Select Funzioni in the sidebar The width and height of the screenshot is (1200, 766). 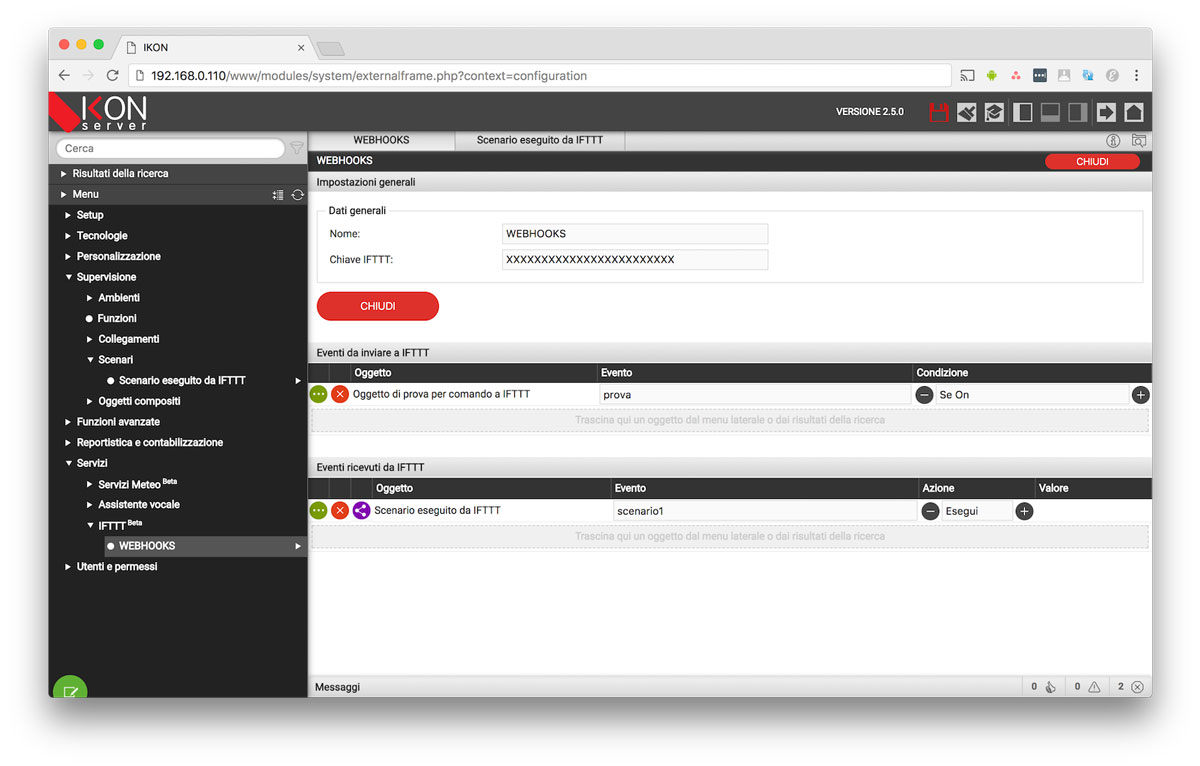(117, 318)
